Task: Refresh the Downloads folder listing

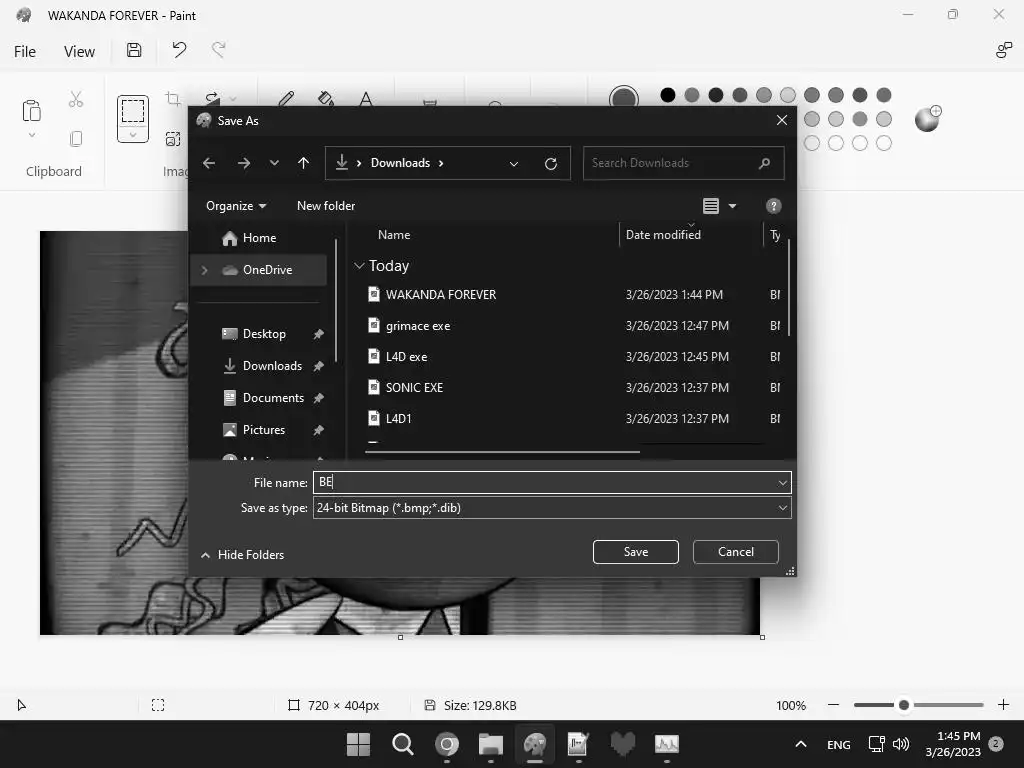Action: click(551, 163)
